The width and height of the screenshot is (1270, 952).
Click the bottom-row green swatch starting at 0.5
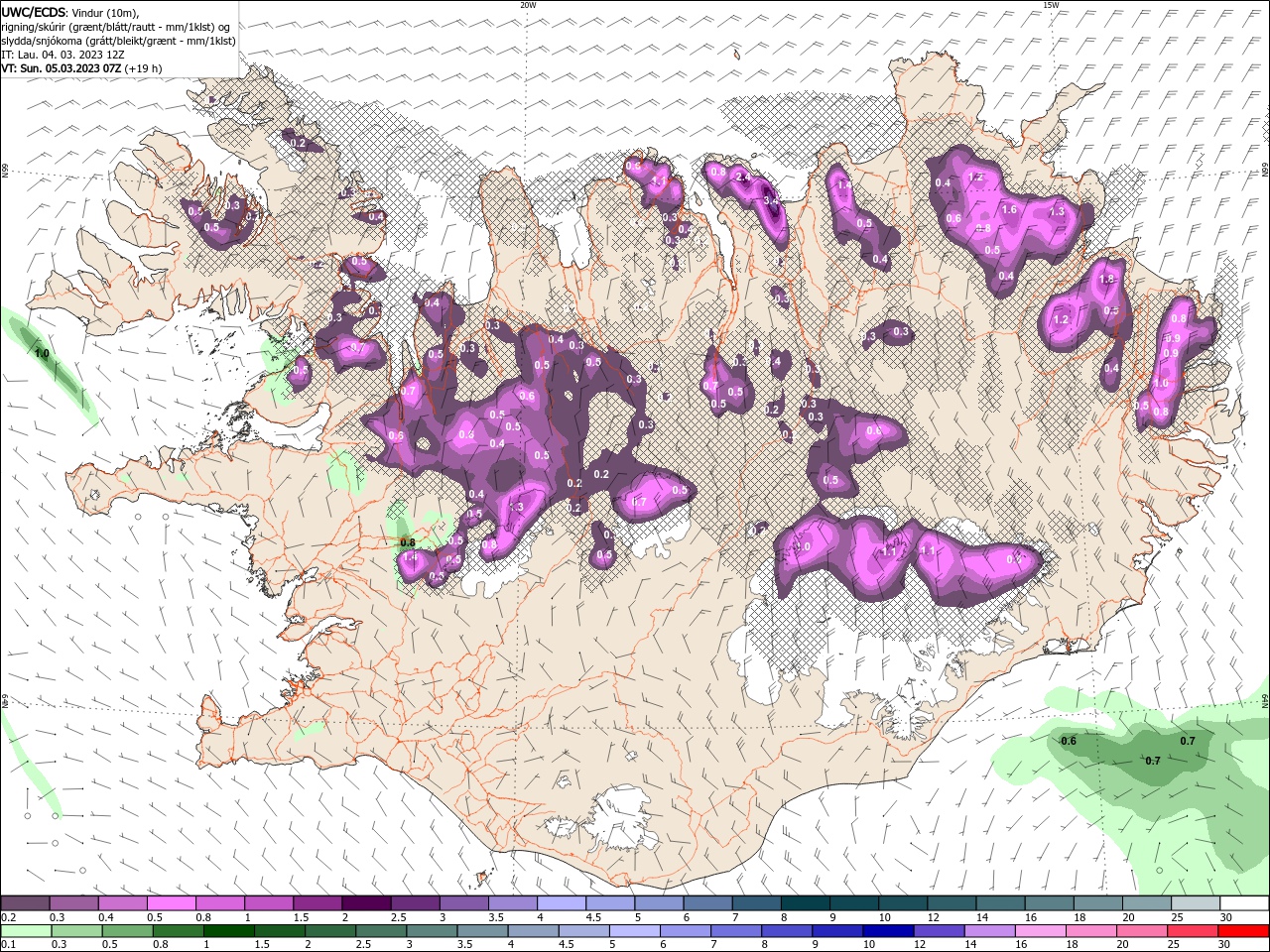click(127, 931)
